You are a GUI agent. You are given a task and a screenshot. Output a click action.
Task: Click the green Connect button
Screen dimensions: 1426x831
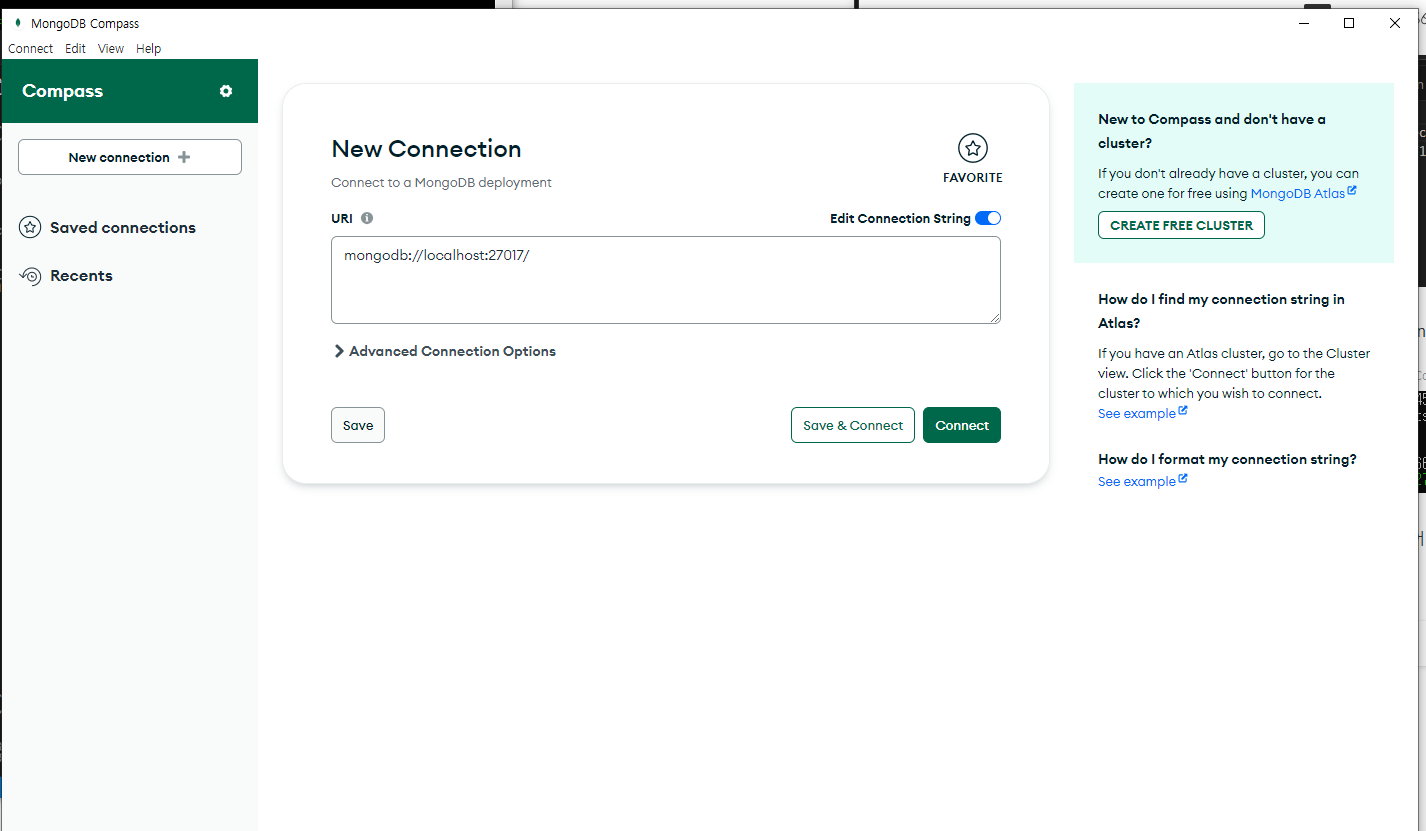[962, 425]
